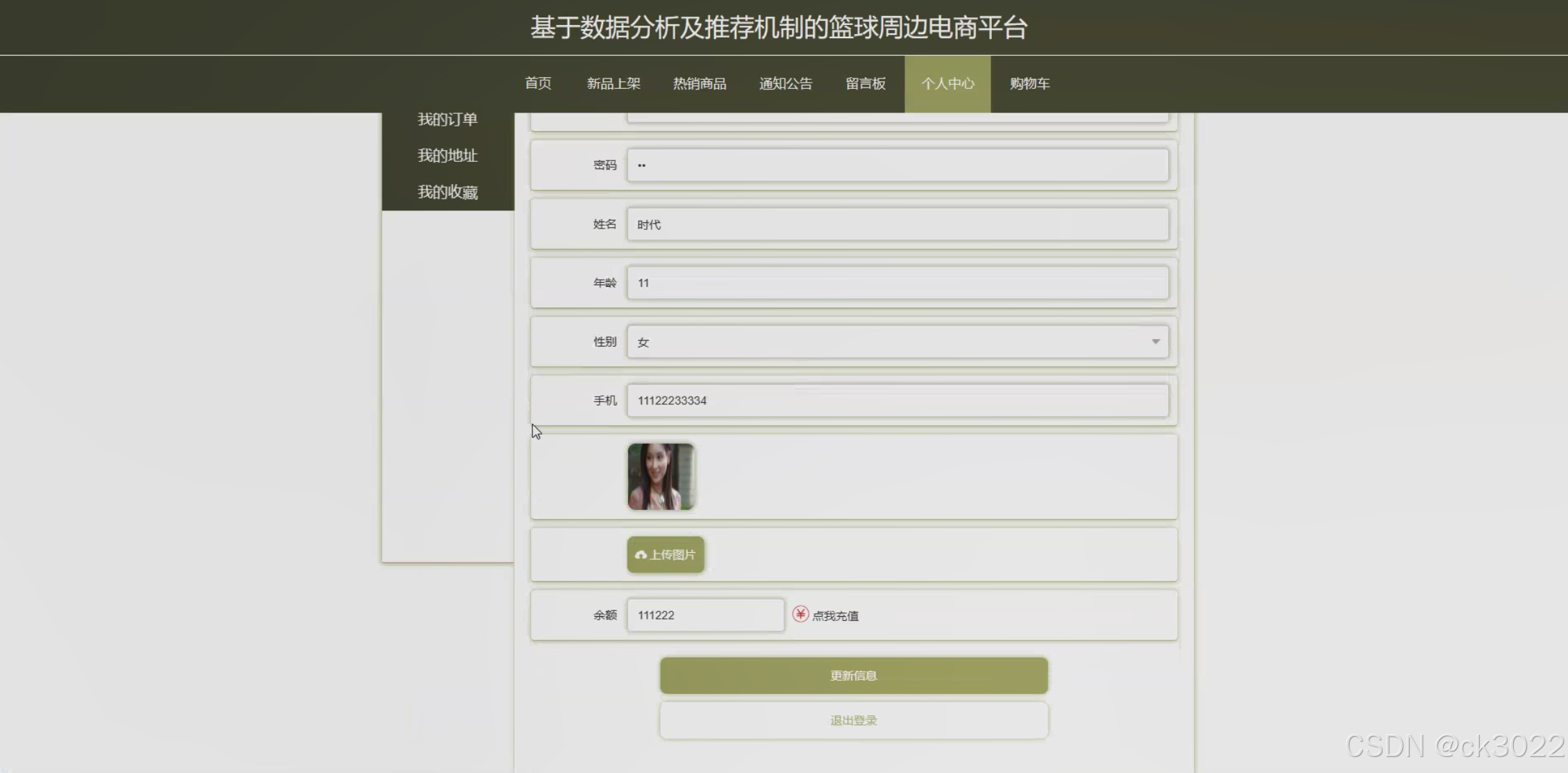Open 我的收藏 in sidebar
Screen dimensions: 1568x773
(x=448, y=192)
